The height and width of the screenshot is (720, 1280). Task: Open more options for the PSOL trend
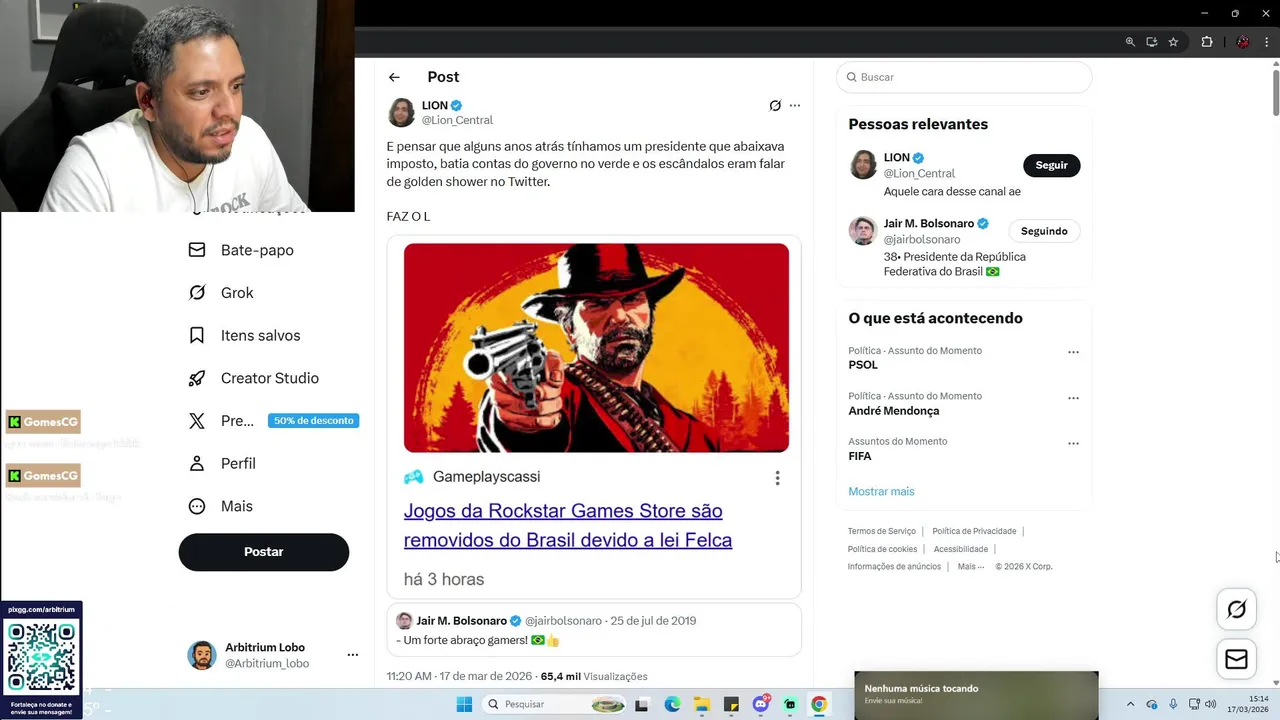[1073, 352]
